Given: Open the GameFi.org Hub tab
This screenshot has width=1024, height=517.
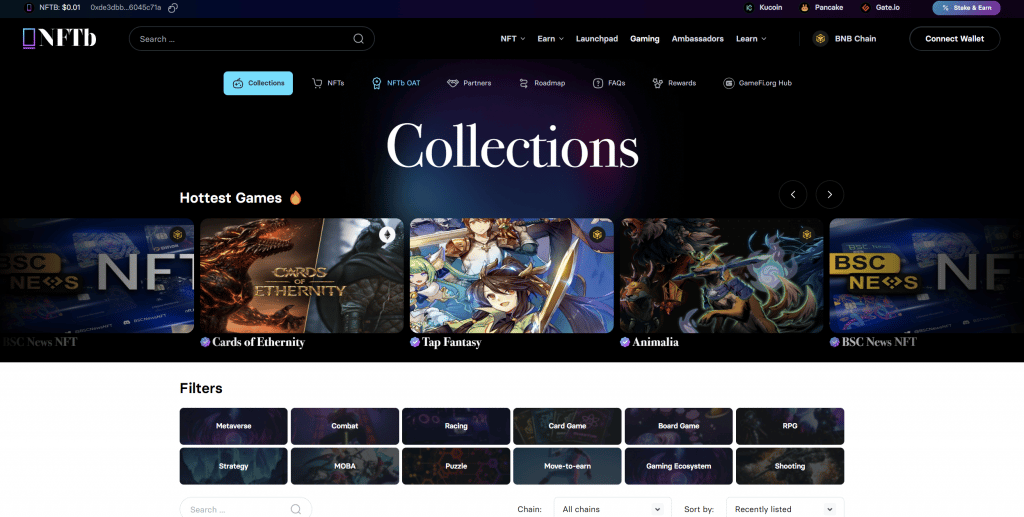Looking at the screenshot, I should pyautogui.click(x=757, y=83).
